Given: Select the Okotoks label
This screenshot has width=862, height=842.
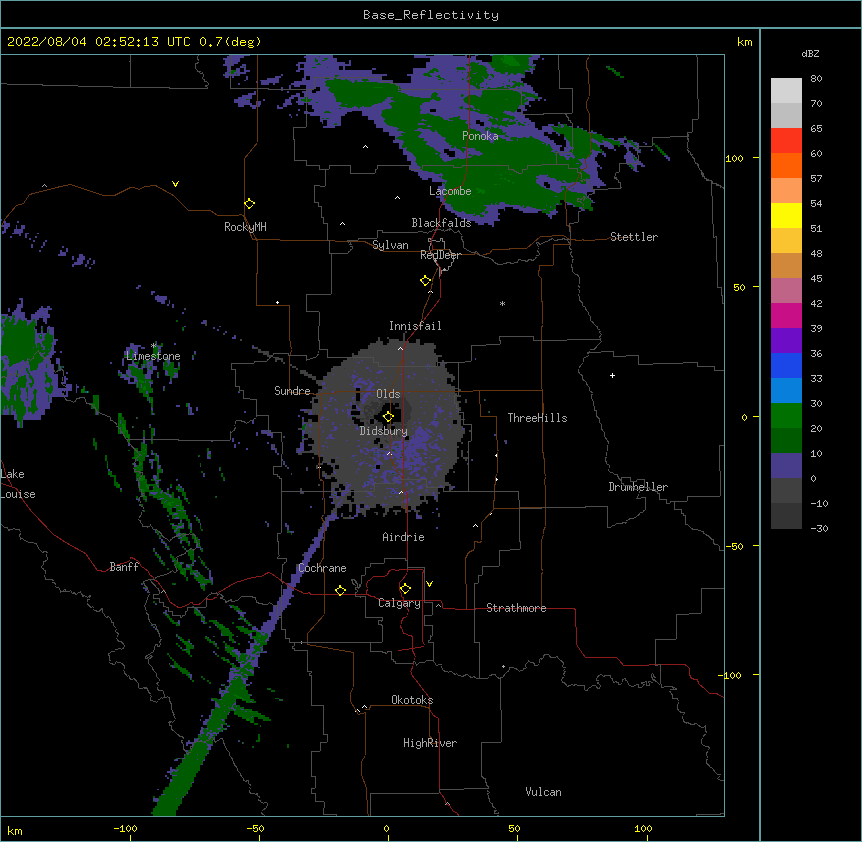Looking at the screenshot, I should pyautogui.click(x=412, y=700).
